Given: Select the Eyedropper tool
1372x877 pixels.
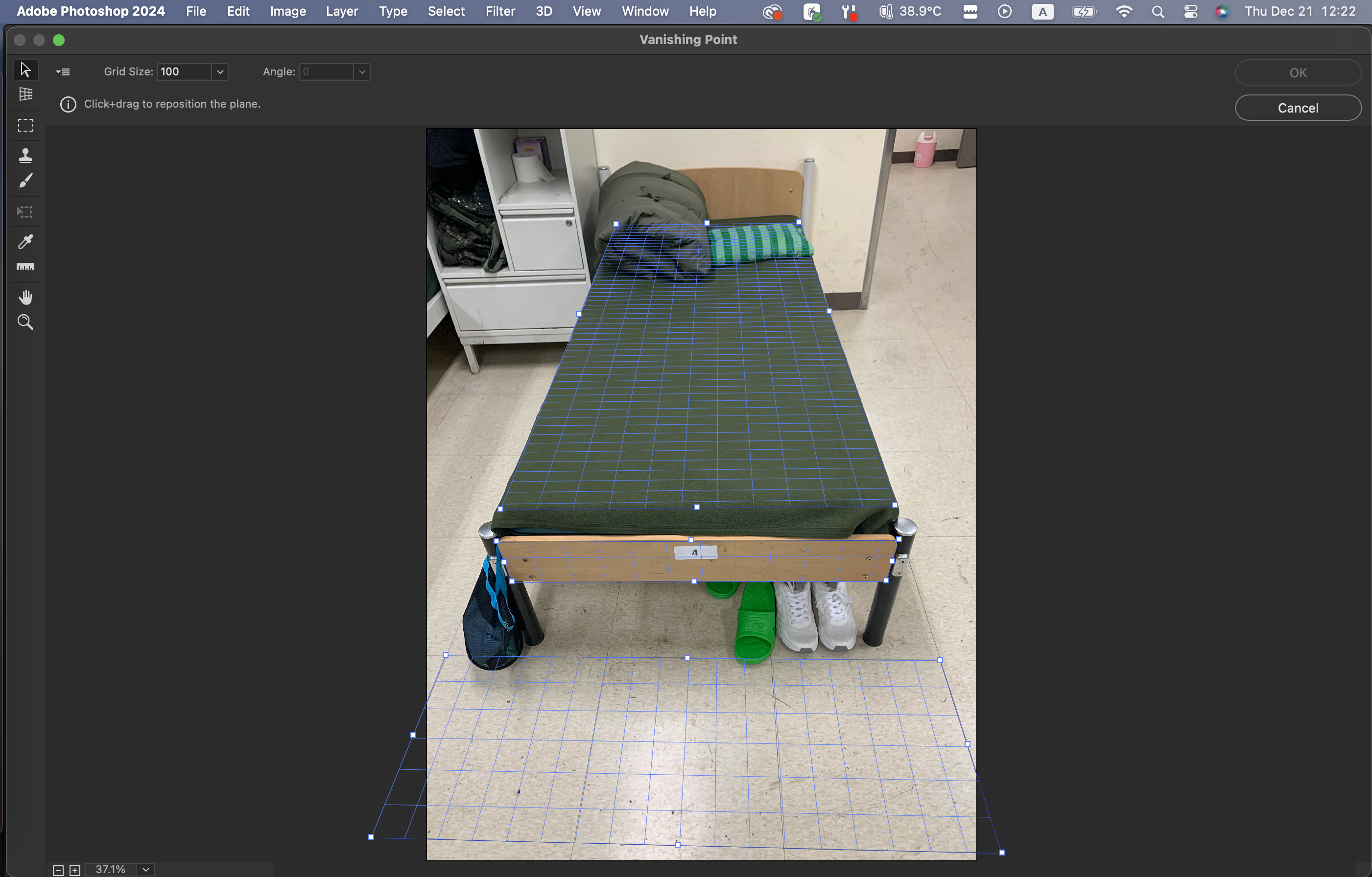Looking at the screenshot, I should pos(25,241).
